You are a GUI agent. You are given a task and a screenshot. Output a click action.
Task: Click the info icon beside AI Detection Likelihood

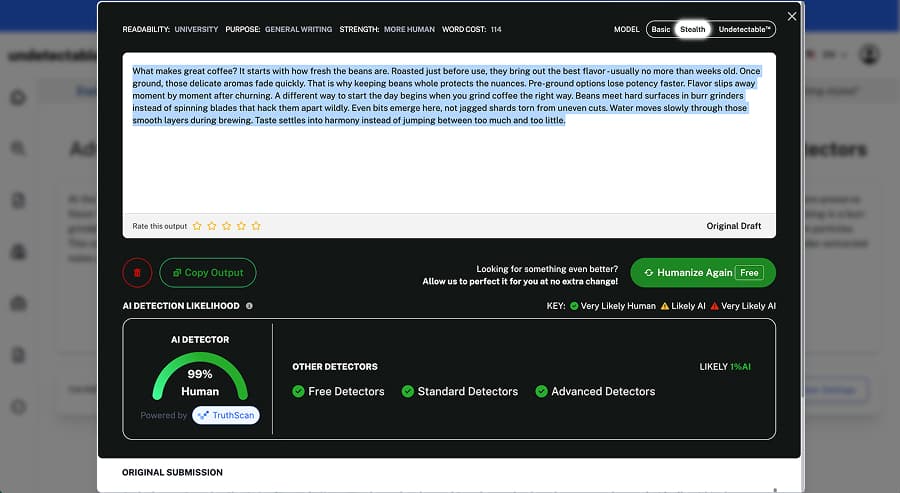point(249,306)
